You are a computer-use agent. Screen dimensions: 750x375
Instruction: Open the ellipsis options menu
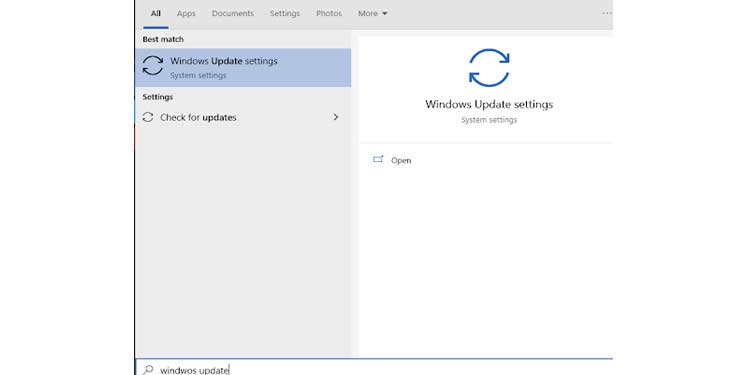click(607, 13)
